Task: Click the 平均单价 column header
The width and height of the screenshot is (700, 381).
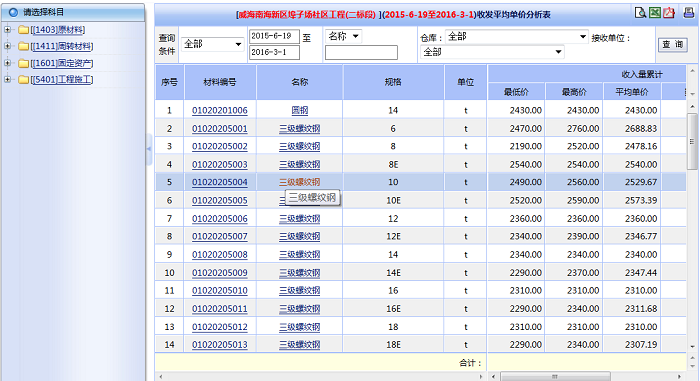Action: pos(632,92)
